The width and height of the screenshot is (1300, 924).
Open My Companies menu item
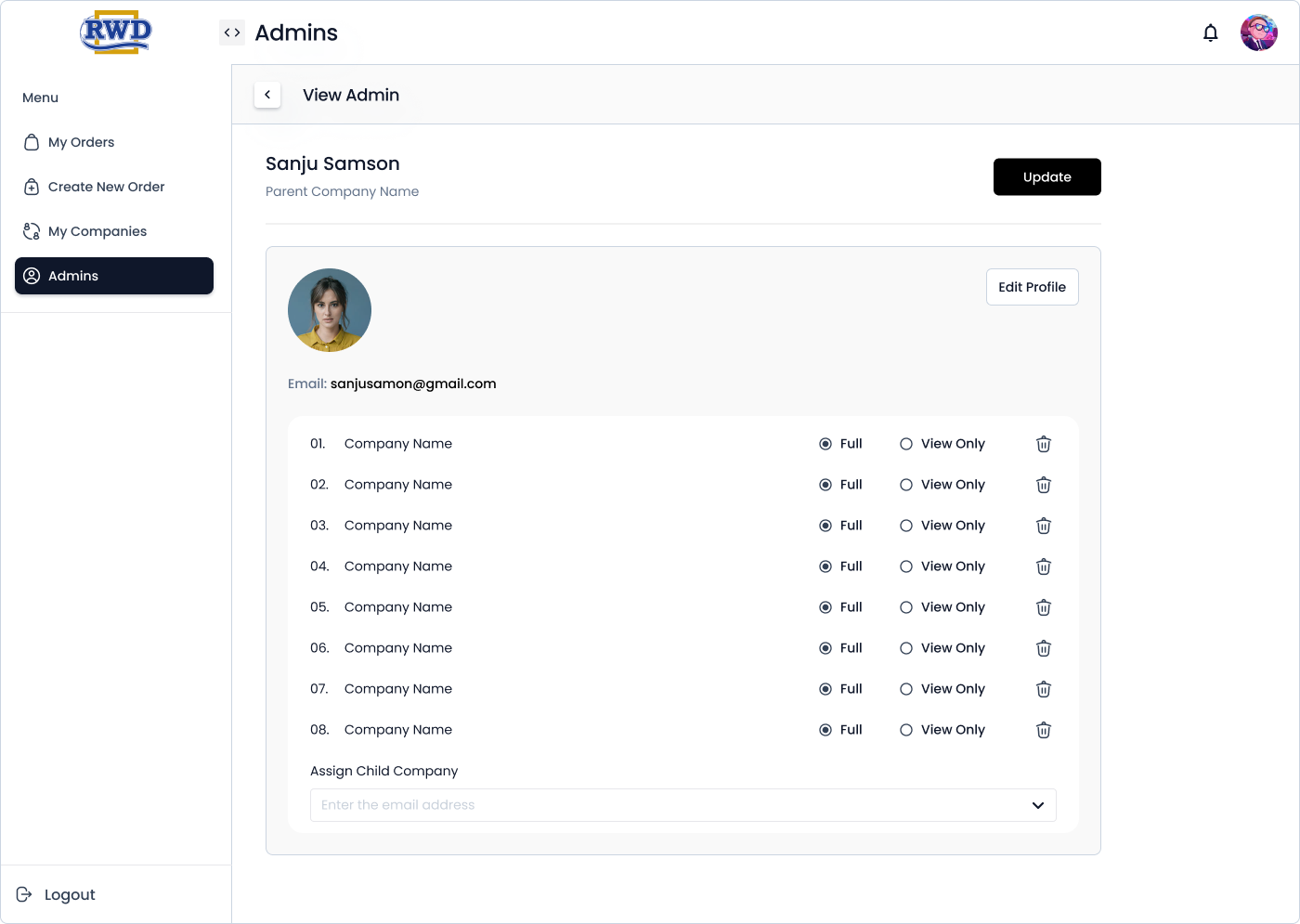(114, 231)
